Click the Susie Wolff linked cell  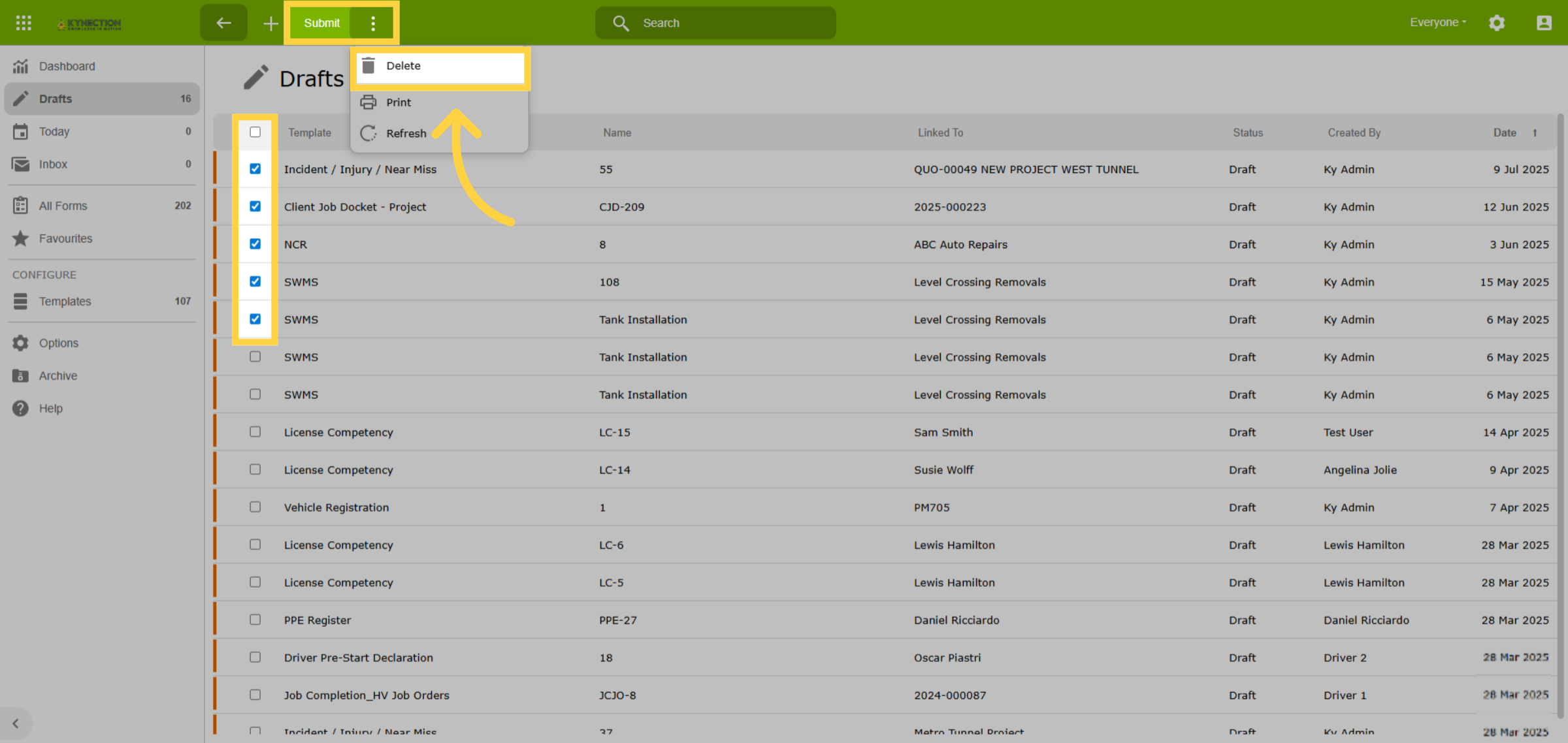coord(943,469)
